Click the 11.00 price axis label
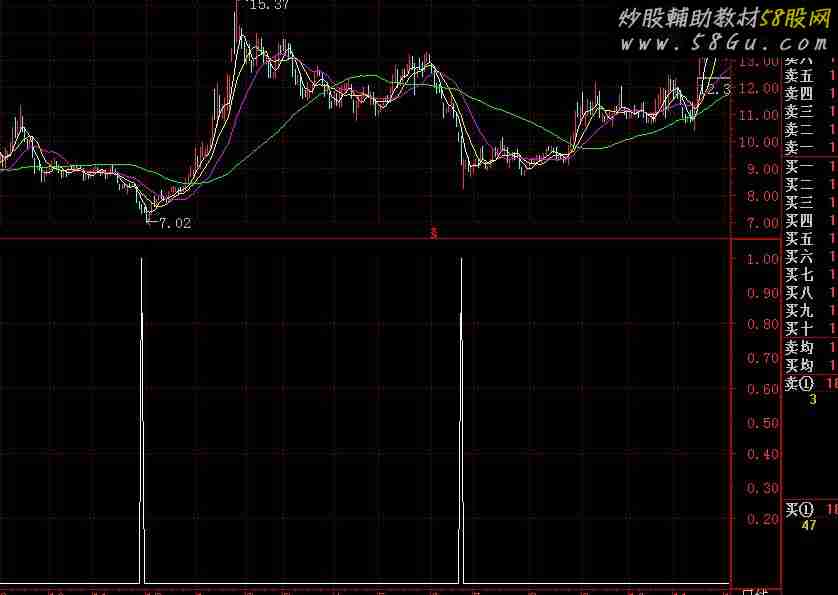 tap(758, 115)
